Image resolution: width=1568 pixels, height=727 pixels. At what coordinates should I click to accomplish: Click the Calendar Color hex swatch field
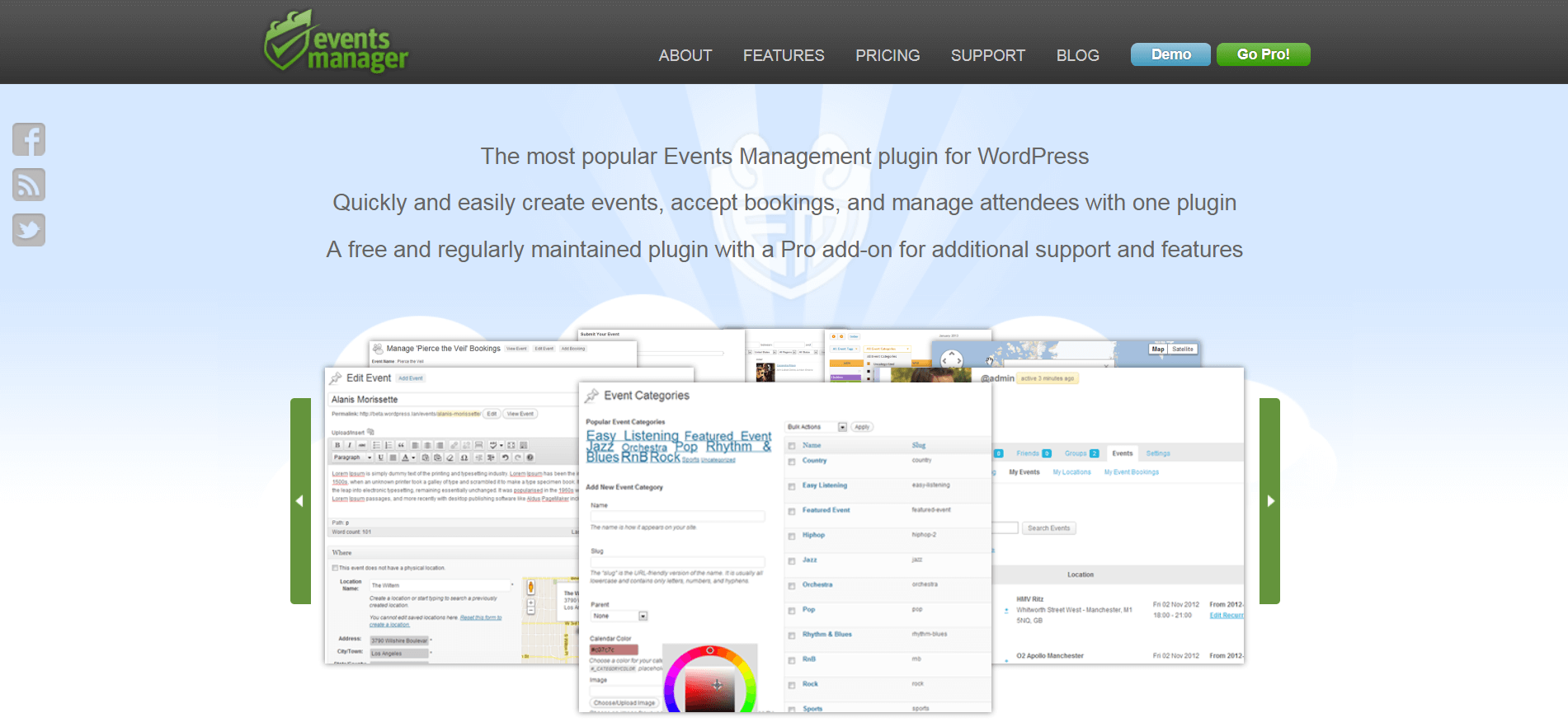(x=614, y=650)
